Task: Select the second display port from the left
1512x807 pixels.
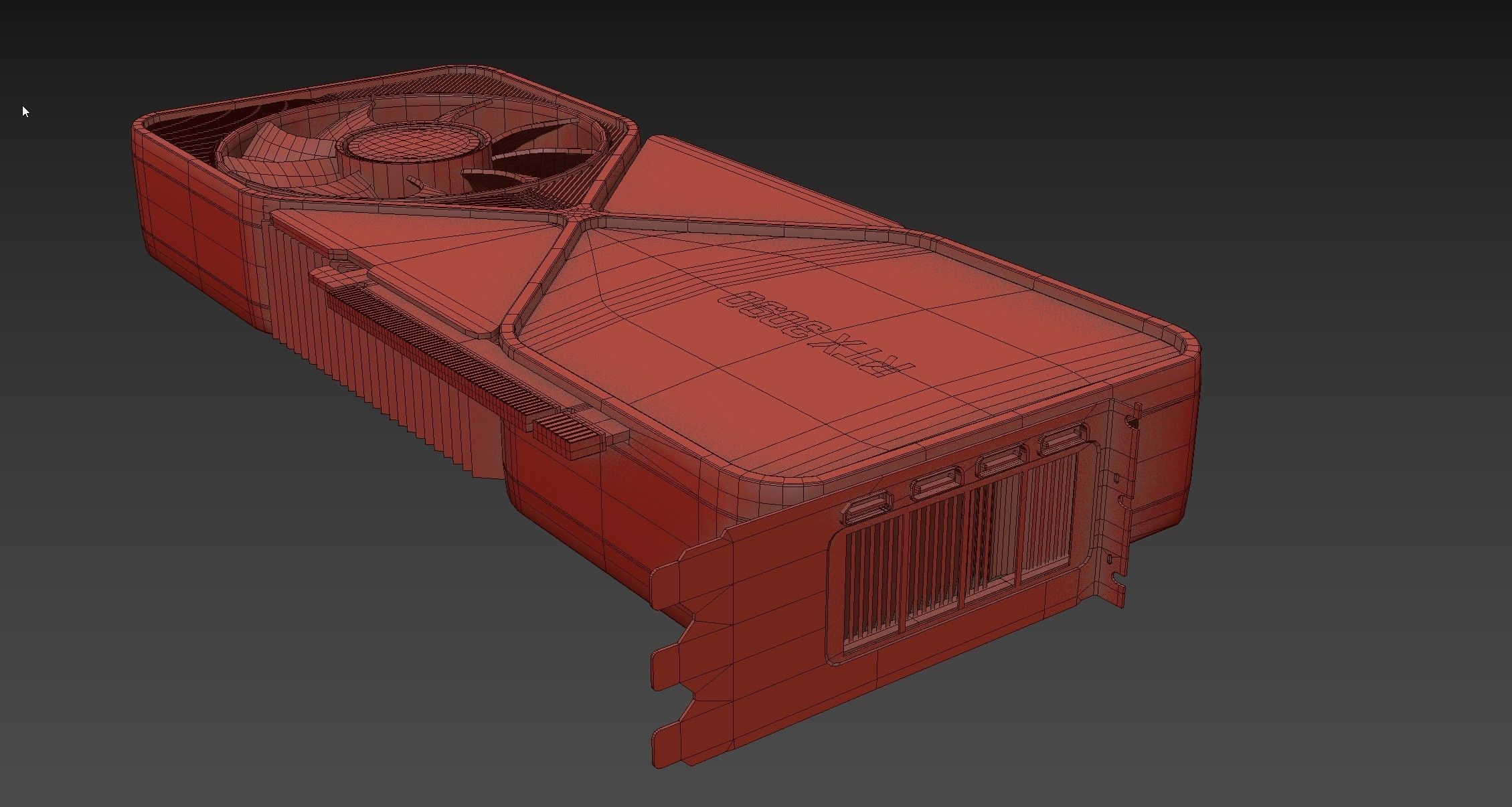Action: [x=936, y=483]
